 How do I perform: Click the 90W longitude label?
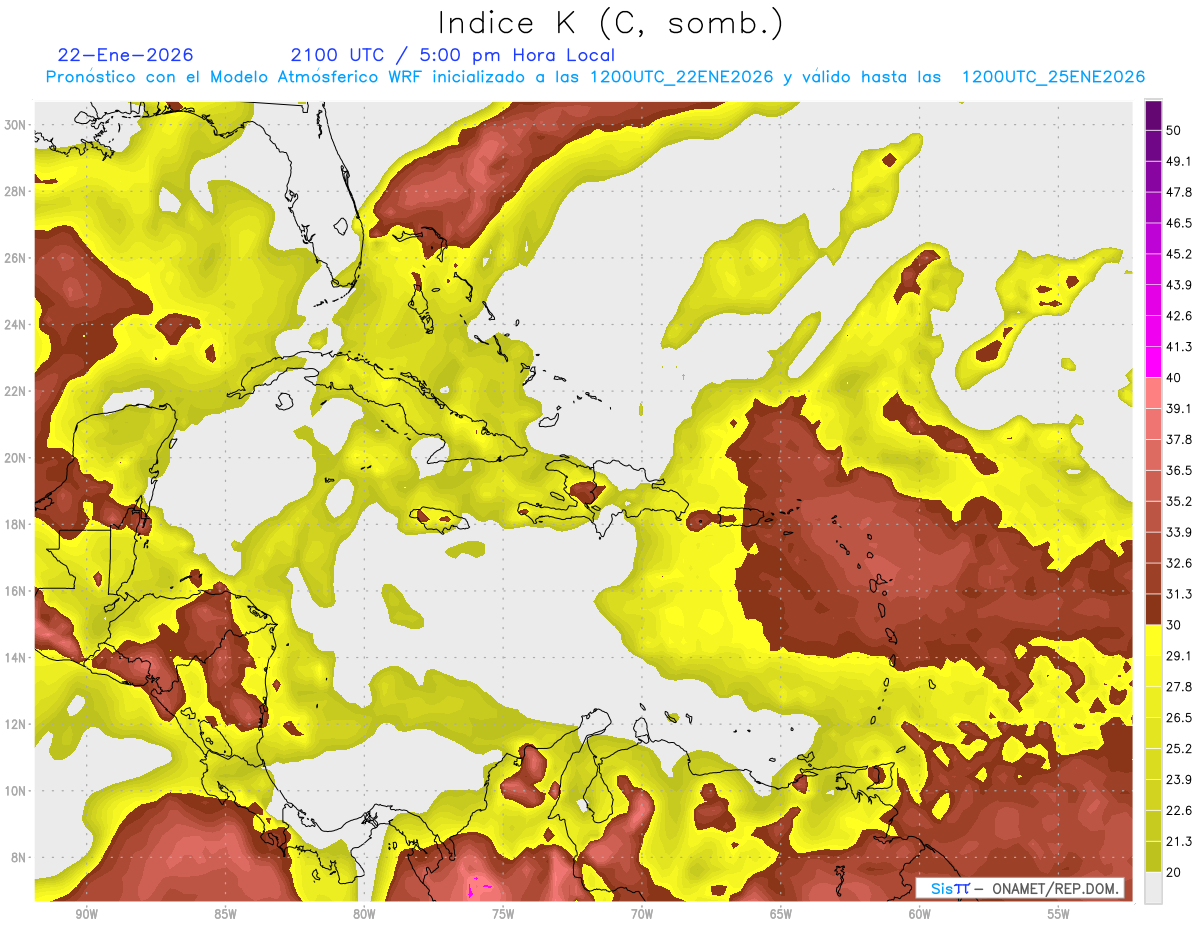tap(86, 915)
